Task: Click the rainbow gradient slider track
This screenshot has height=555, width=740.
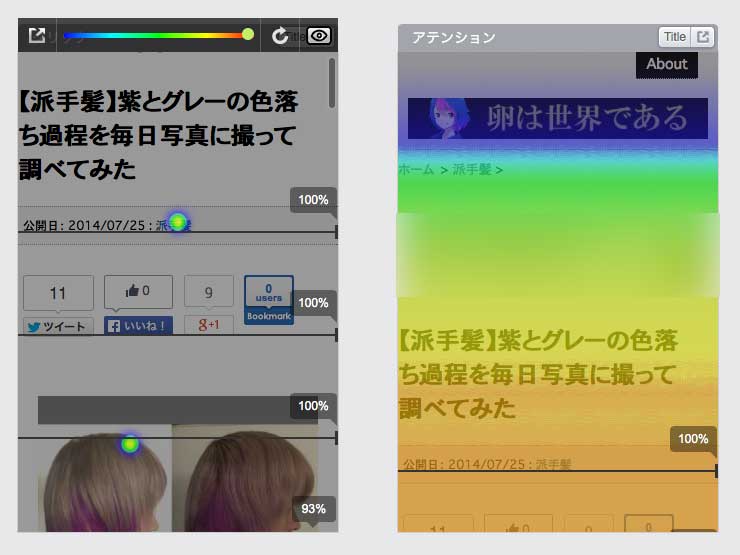Action: (156, 35)
